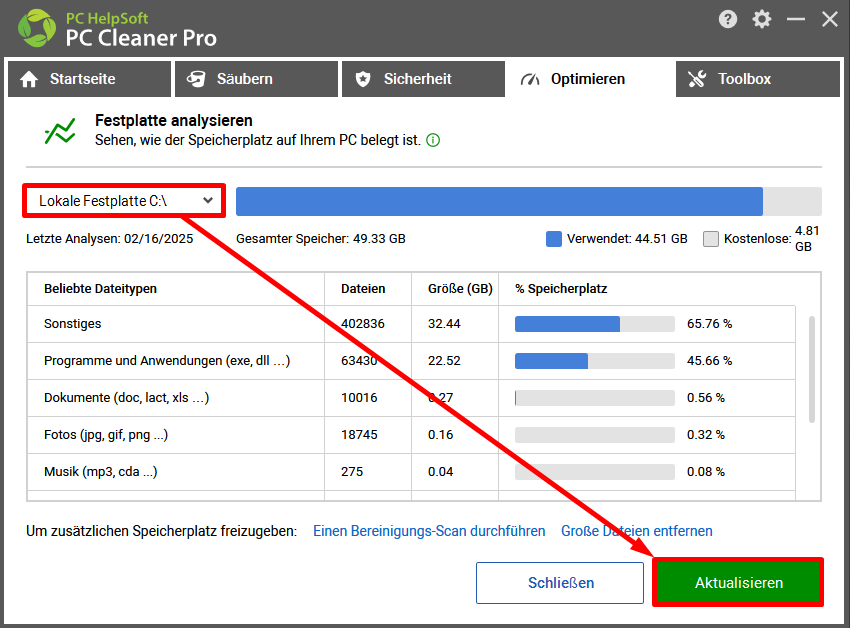Image resolution: width=850 pixels, height=628 pixels.
Task: Click the info icon beside description text
Action: [x=433, y=140]
